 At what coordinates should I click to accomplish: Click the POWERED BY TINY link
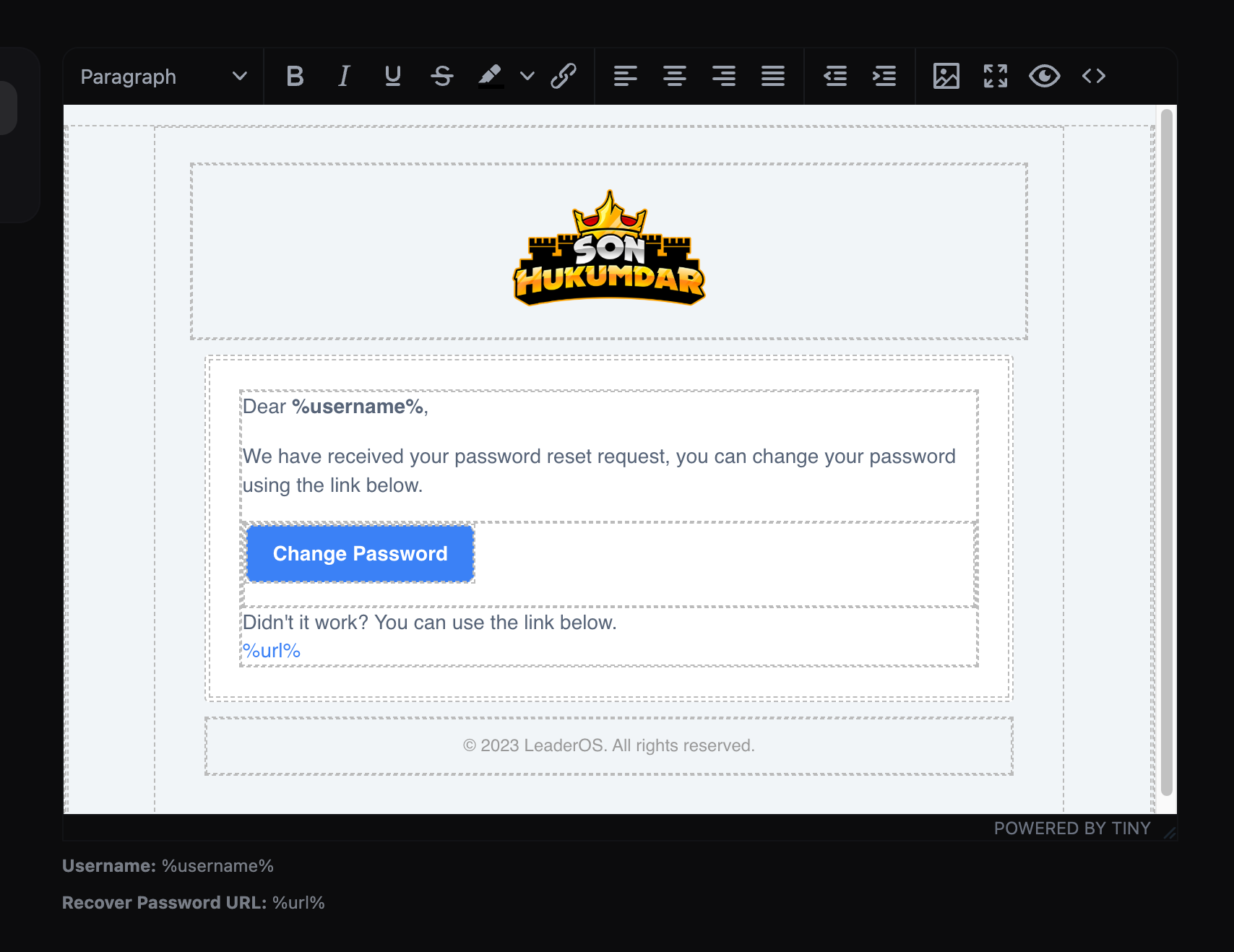click(x=1072, y=828)
